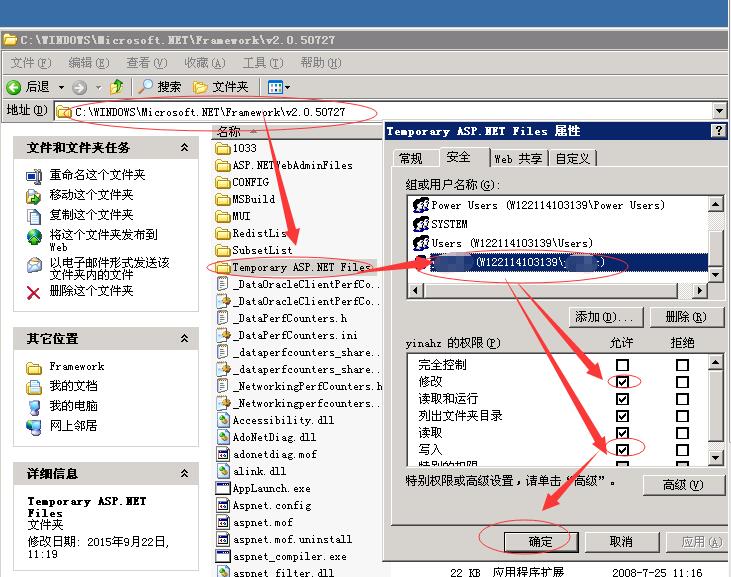Sort list by Name (名称) column header
Screen dimensions: 731x577
(x=297, y=131)
